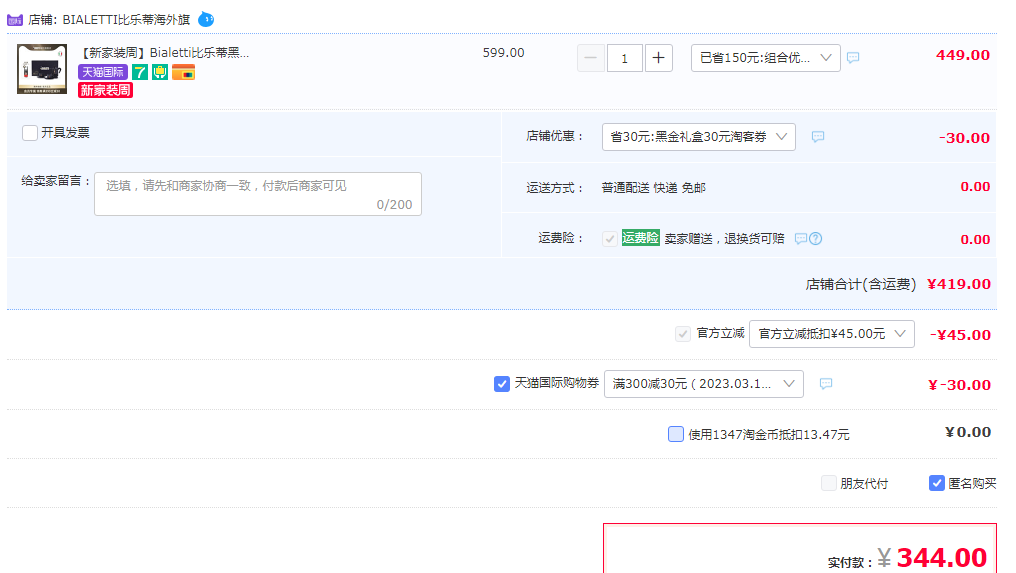Click comment icon beside 满300减30元 dropdown

pos(826,384)
